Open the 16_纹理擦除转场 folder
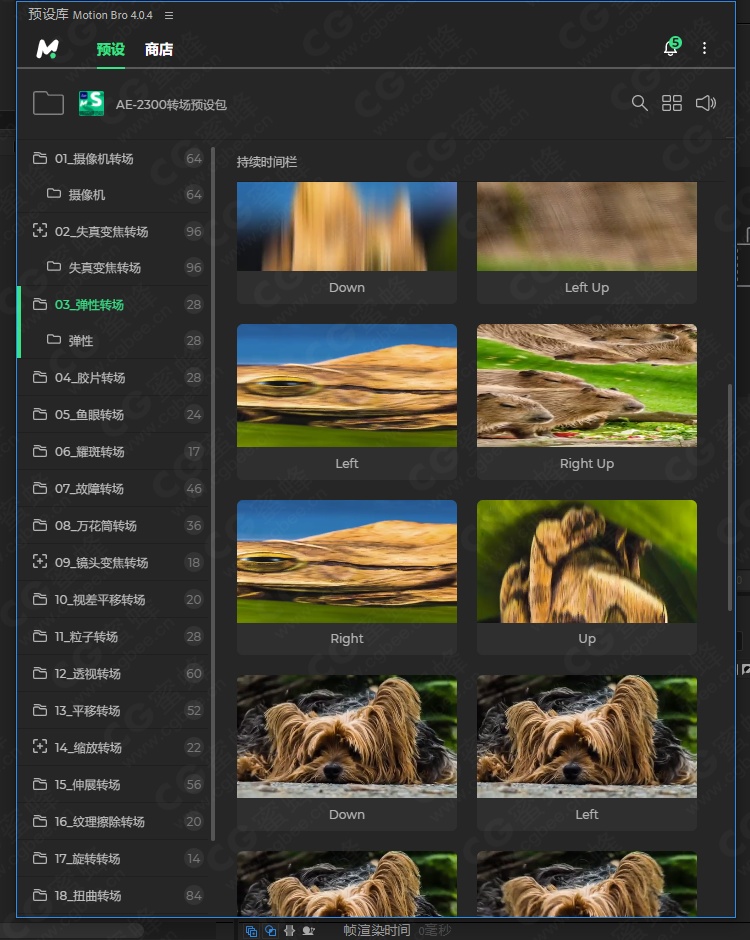 point(114,821)
